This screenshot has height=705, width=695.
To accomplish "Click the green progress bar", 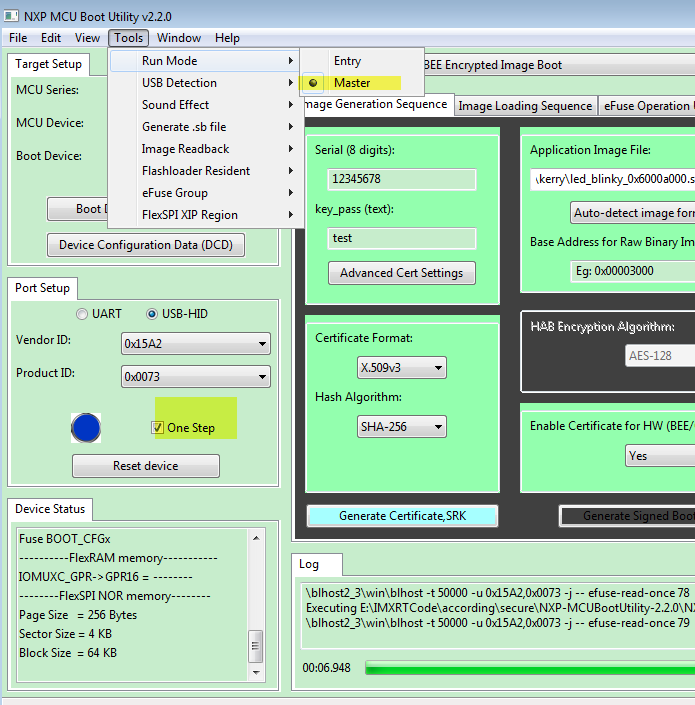I will [530, 668].
